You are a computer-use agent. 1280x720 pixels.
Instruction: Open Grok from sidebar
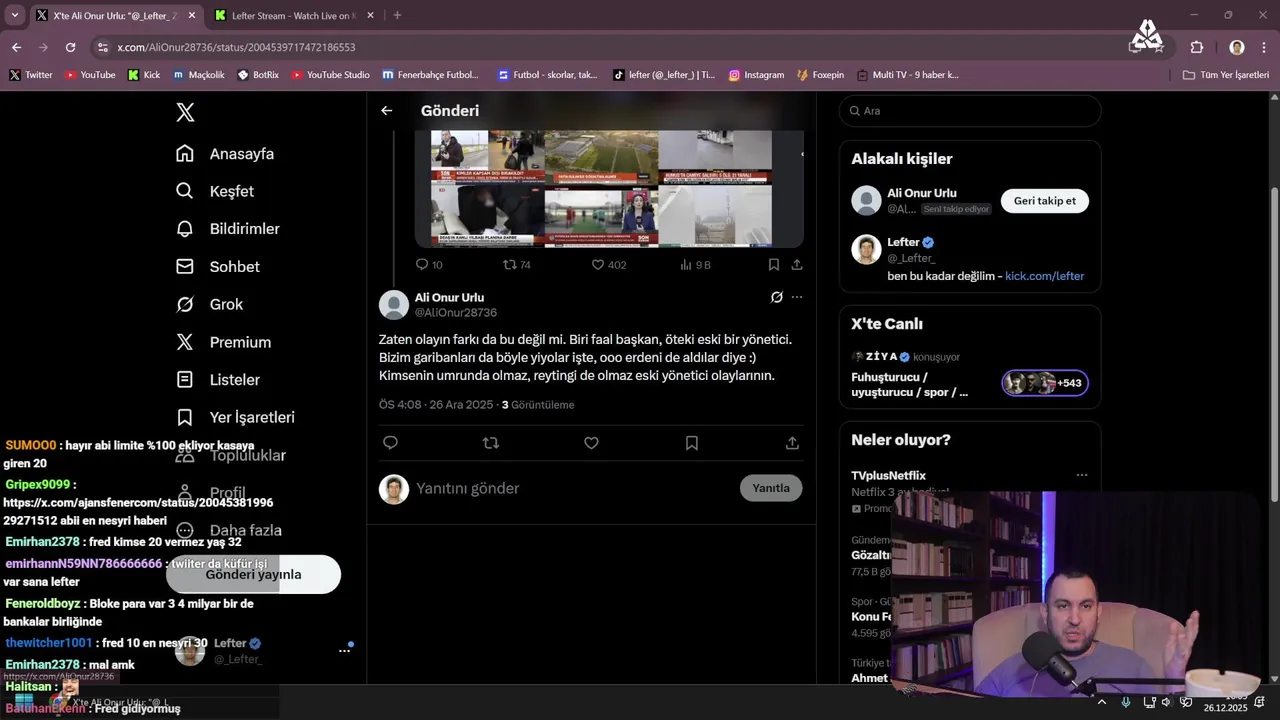click(209, 304)
